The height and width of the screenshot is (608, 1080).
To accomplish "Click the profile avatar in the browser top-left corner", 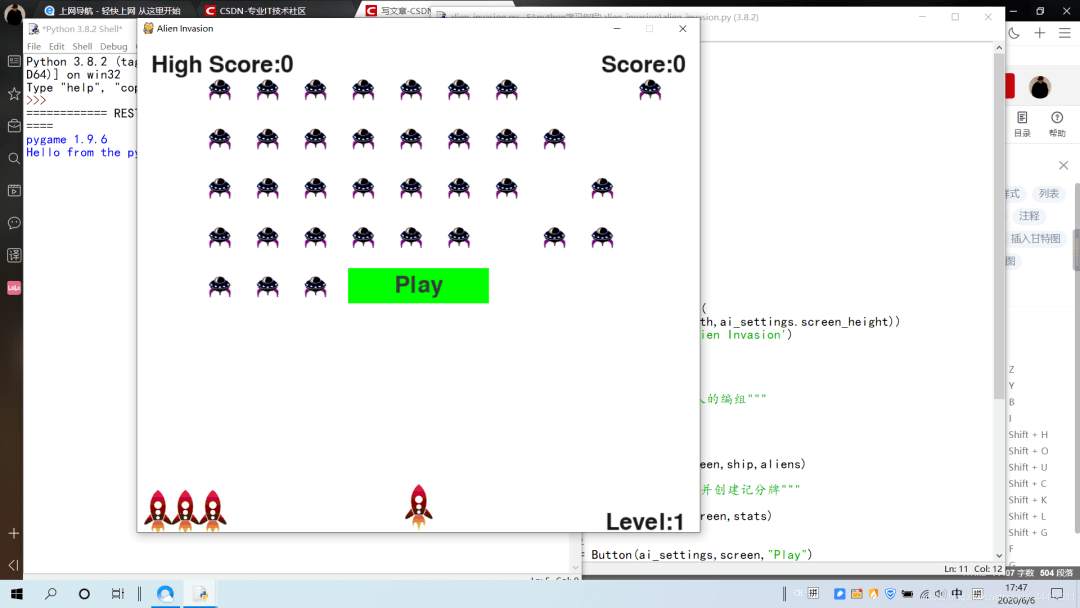I will 14,12.
